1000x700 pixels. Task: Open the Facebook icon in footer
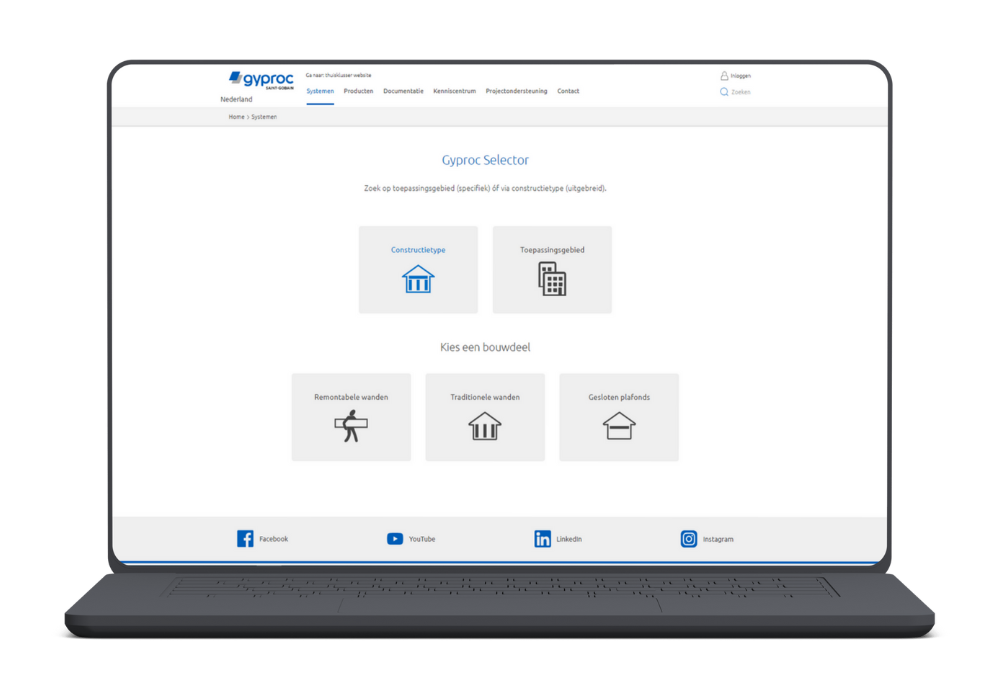245,539
